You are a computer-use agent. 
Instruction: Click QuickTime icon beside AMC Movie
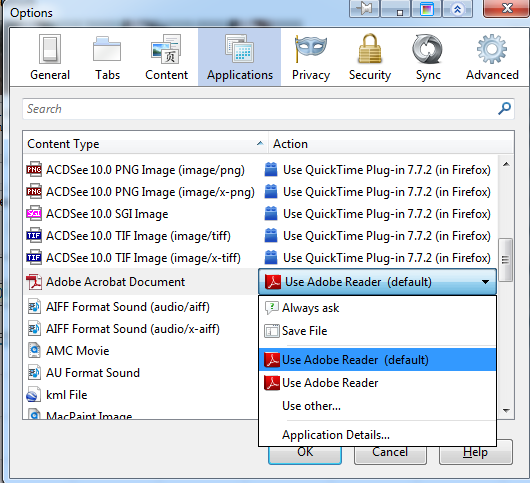click(34, 351)
